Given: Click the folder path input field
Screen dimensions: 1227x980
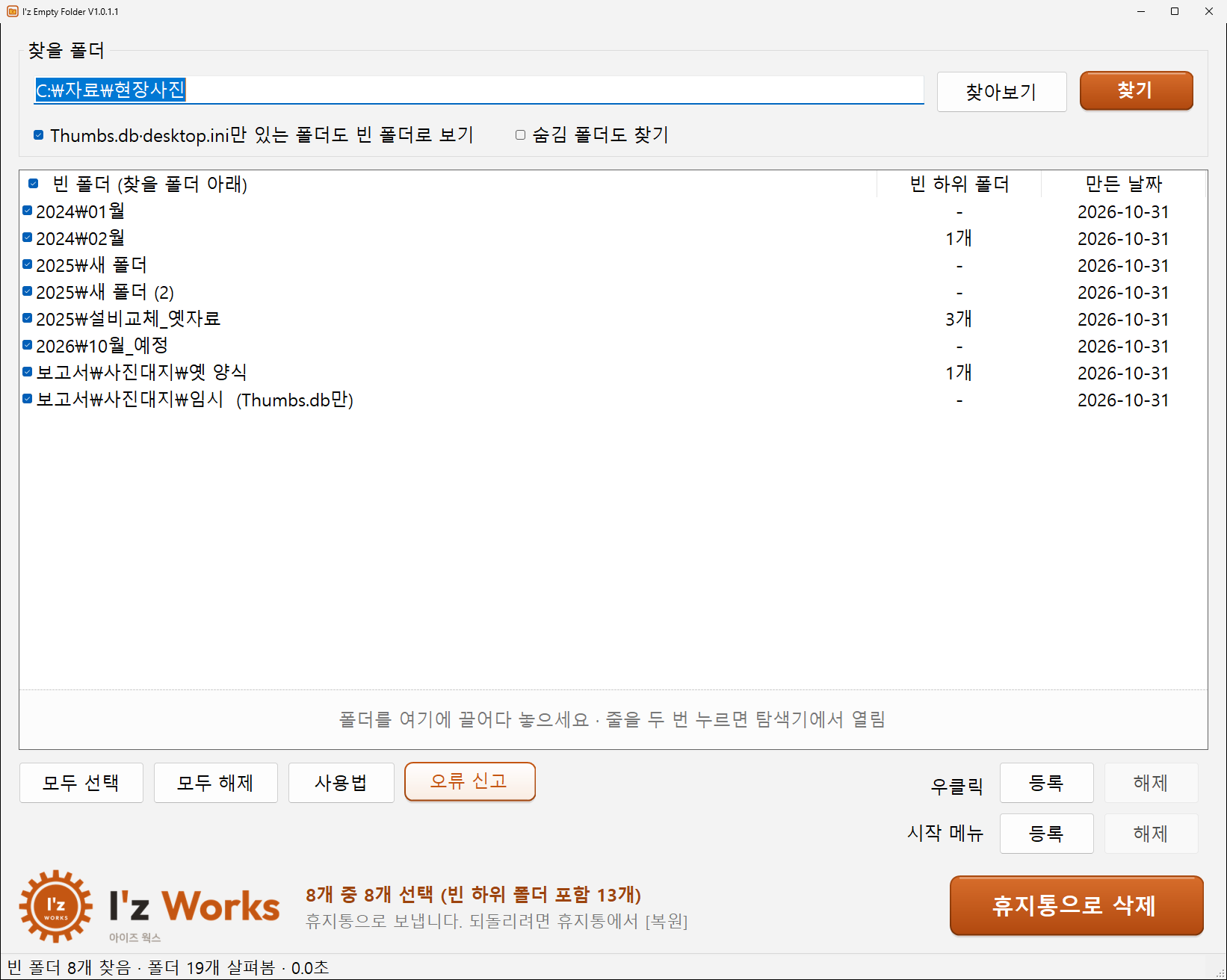Looking at the screenshot, I should (x=478, y=90).
